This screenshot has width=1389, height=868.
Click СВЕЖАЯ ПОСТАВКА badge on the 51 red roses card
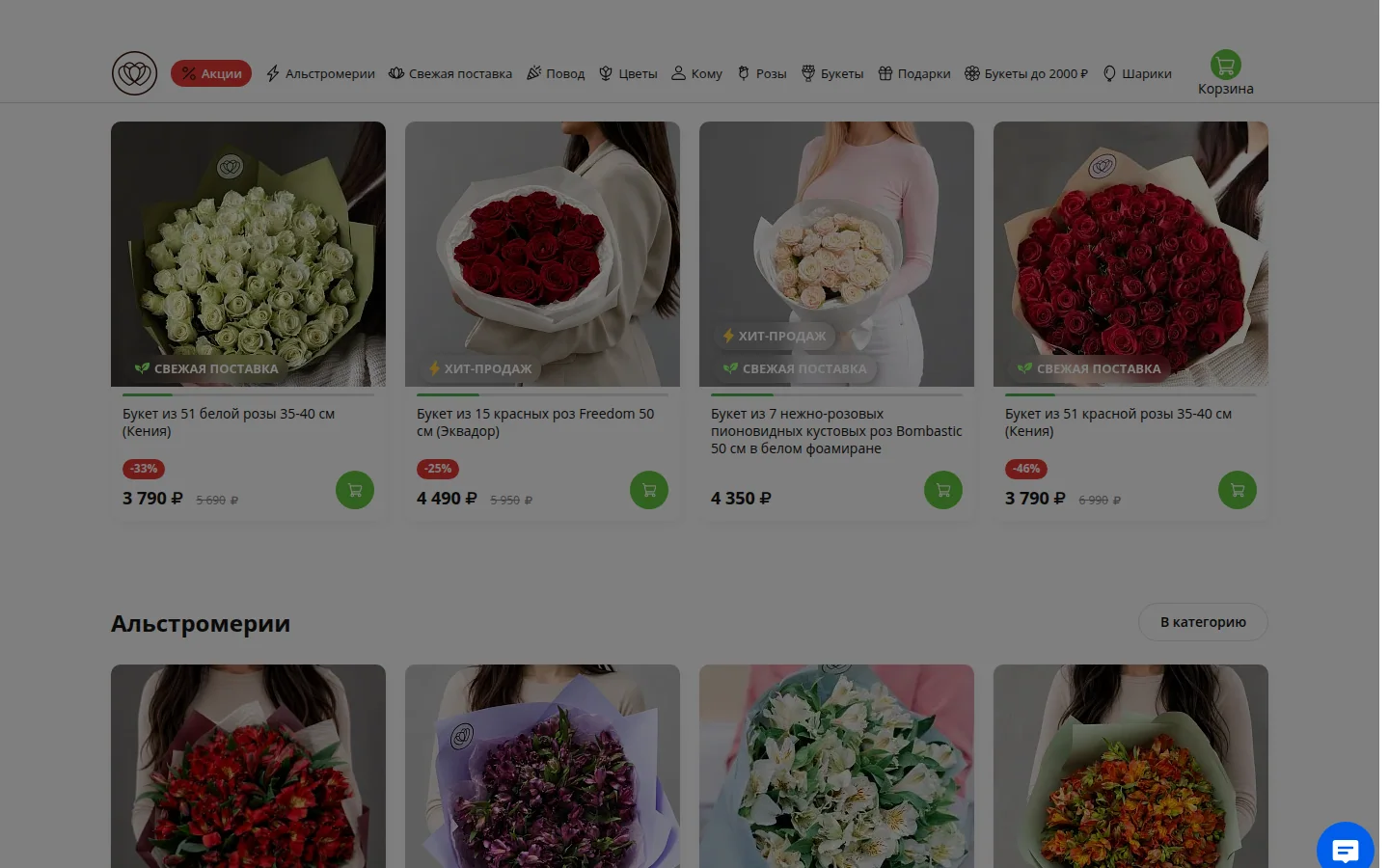pos(1089,368)
